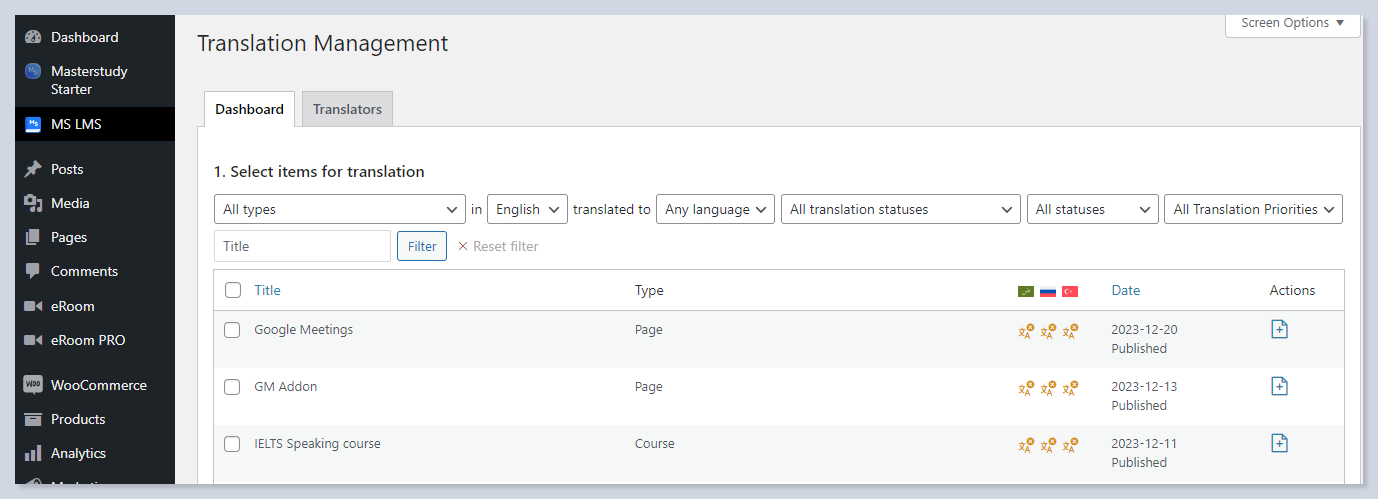
Task: Open the Media menu in sidebar
Action: coord(70,203)
